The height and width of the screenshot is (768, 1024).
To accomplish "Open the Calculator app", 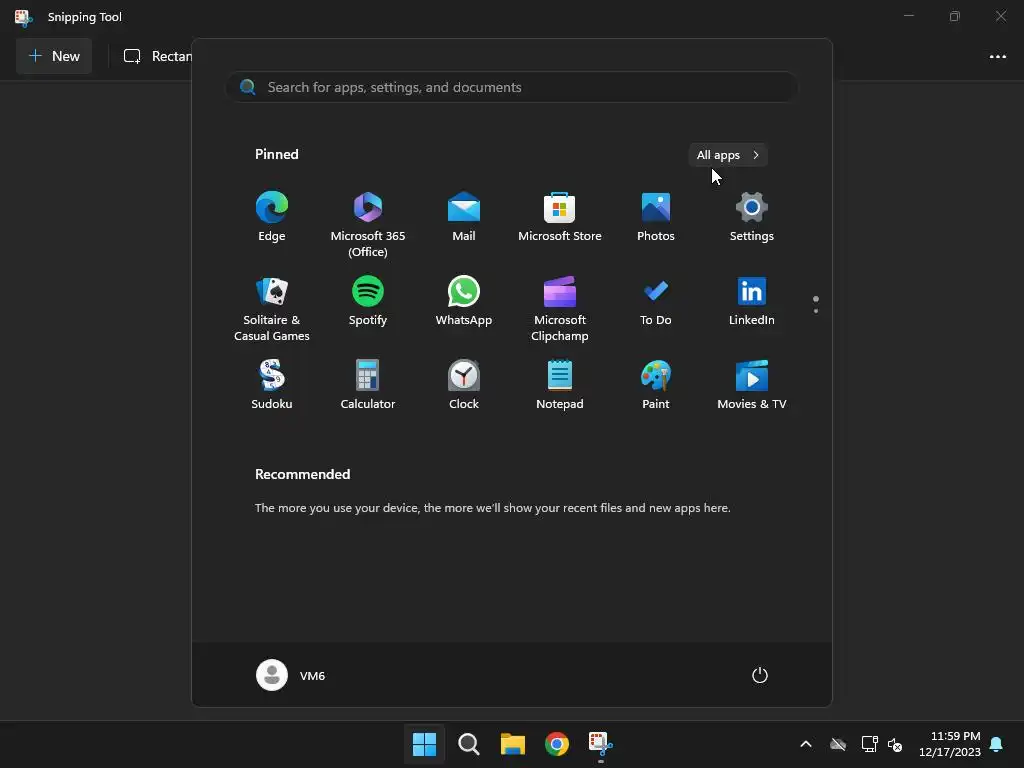I will 368,385.
